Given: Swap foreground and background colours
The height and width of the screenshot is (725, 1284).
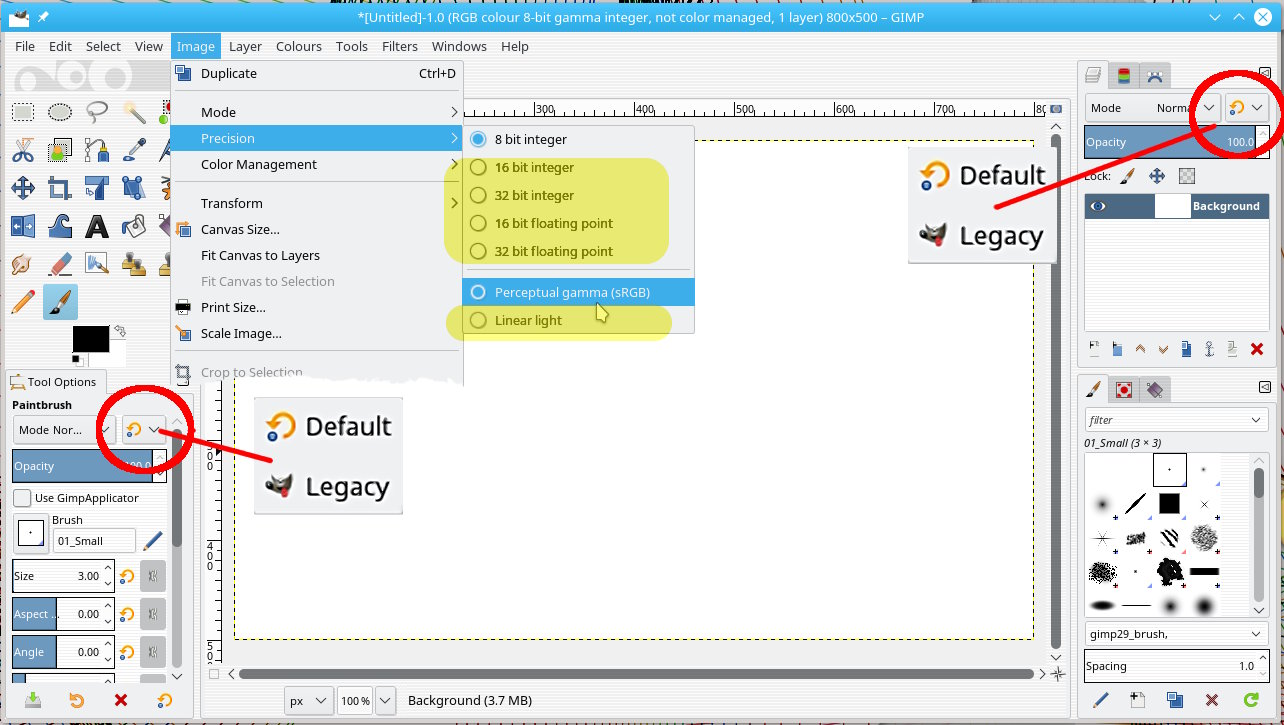Looking at the screenshot, I should (x=120, y=331).
